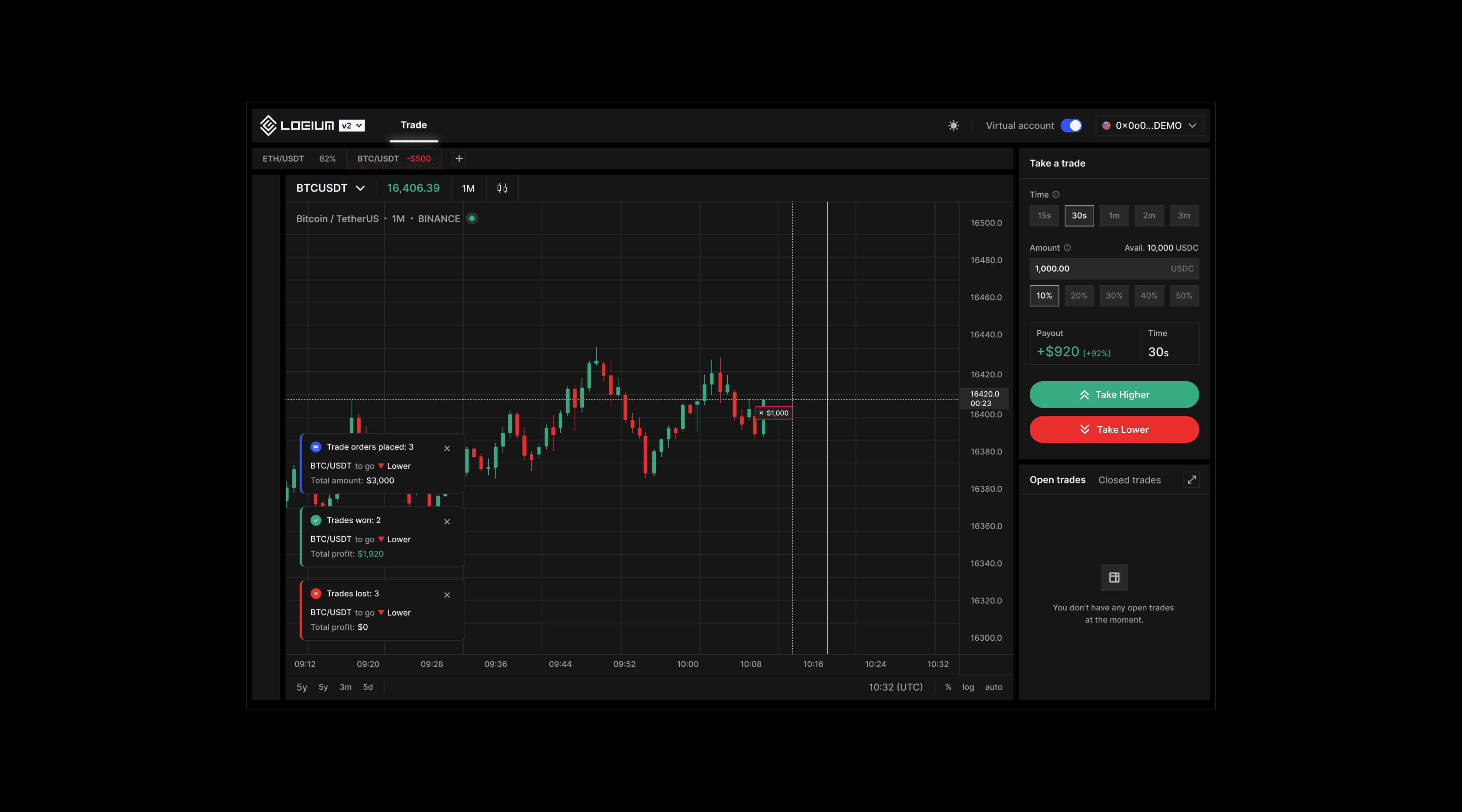Image resolution: width=1462 pixels, height=812 pixels.
Task: Toggle the Virtual account switch
Action: click(x=1071, y=125)
